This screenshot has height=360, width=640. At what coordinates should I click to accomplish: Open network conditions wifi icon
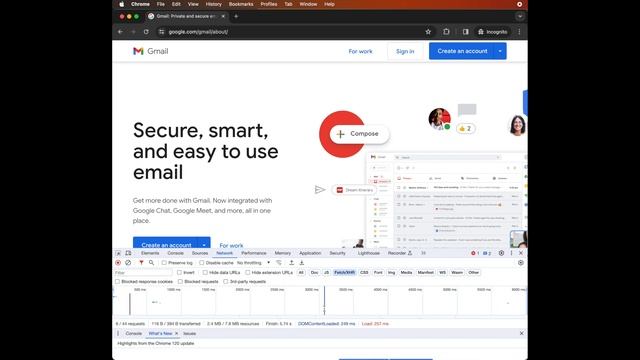[279, 263]
